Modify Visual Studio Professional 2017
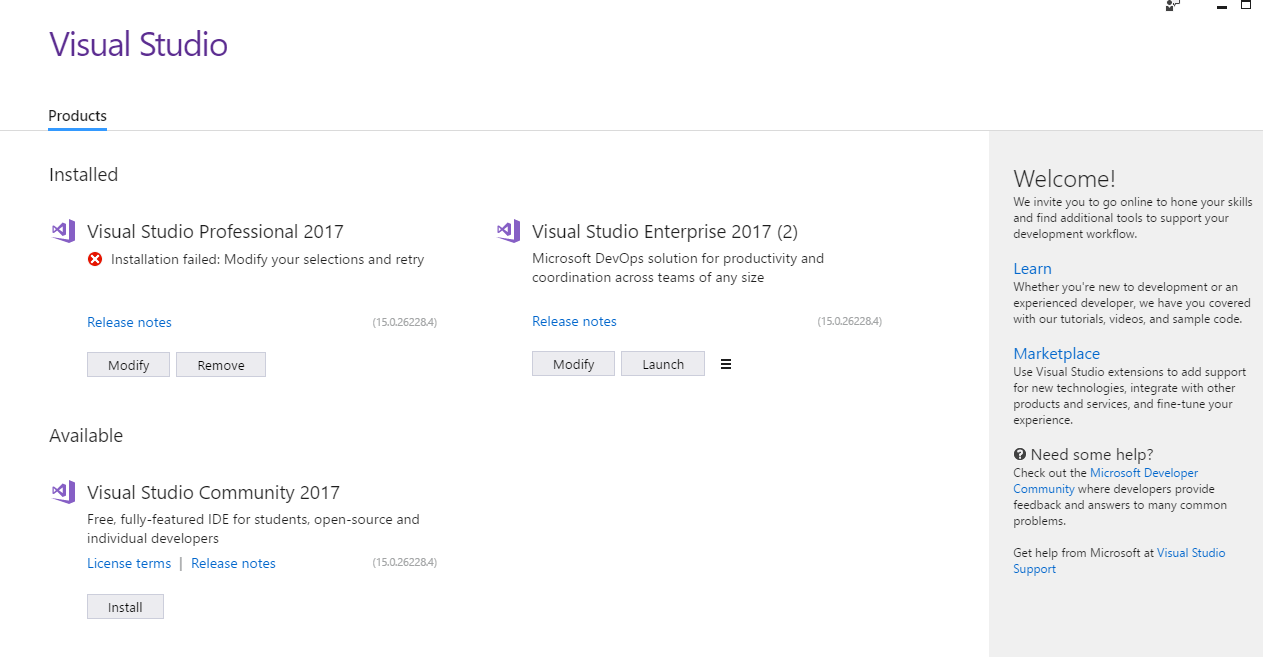The width and height of the screenshot is (1263, 657). pos(128,365)
